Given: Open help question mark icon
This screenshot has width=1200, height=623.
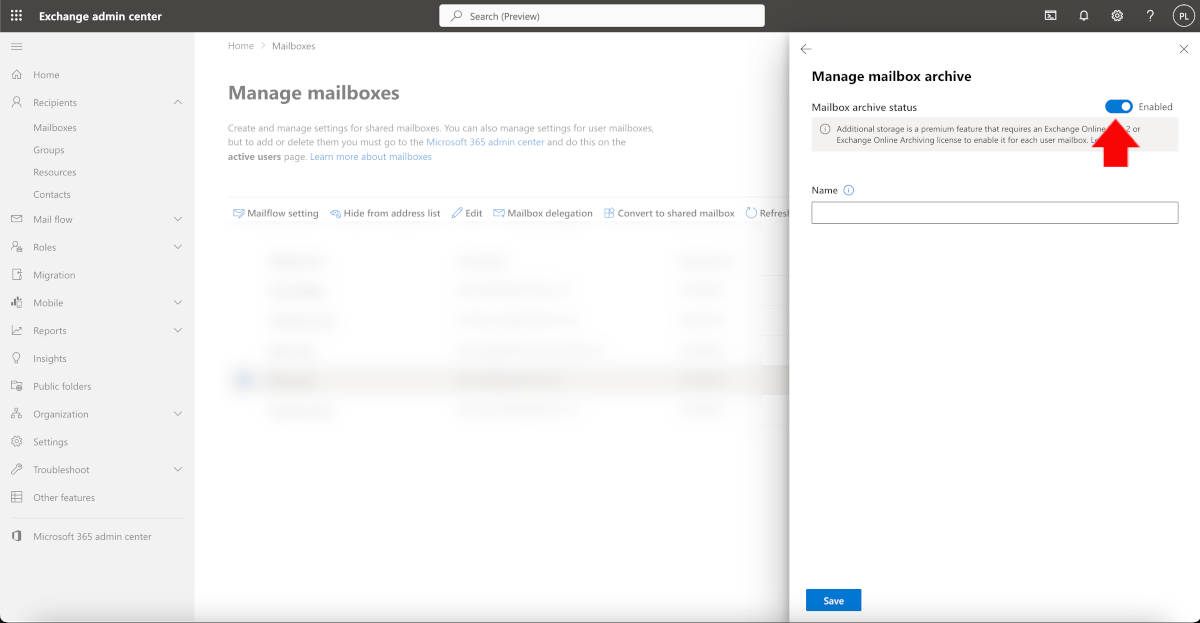Looking at the screenshot, I should click(1150, 16).
